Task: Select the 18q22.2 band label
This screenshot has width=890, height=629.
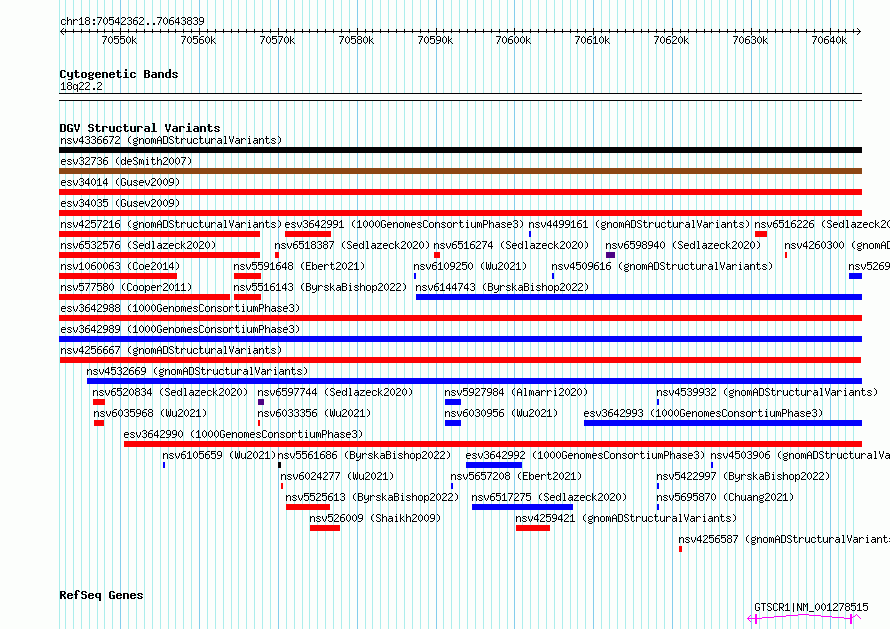Action: [x=81, y=86]
